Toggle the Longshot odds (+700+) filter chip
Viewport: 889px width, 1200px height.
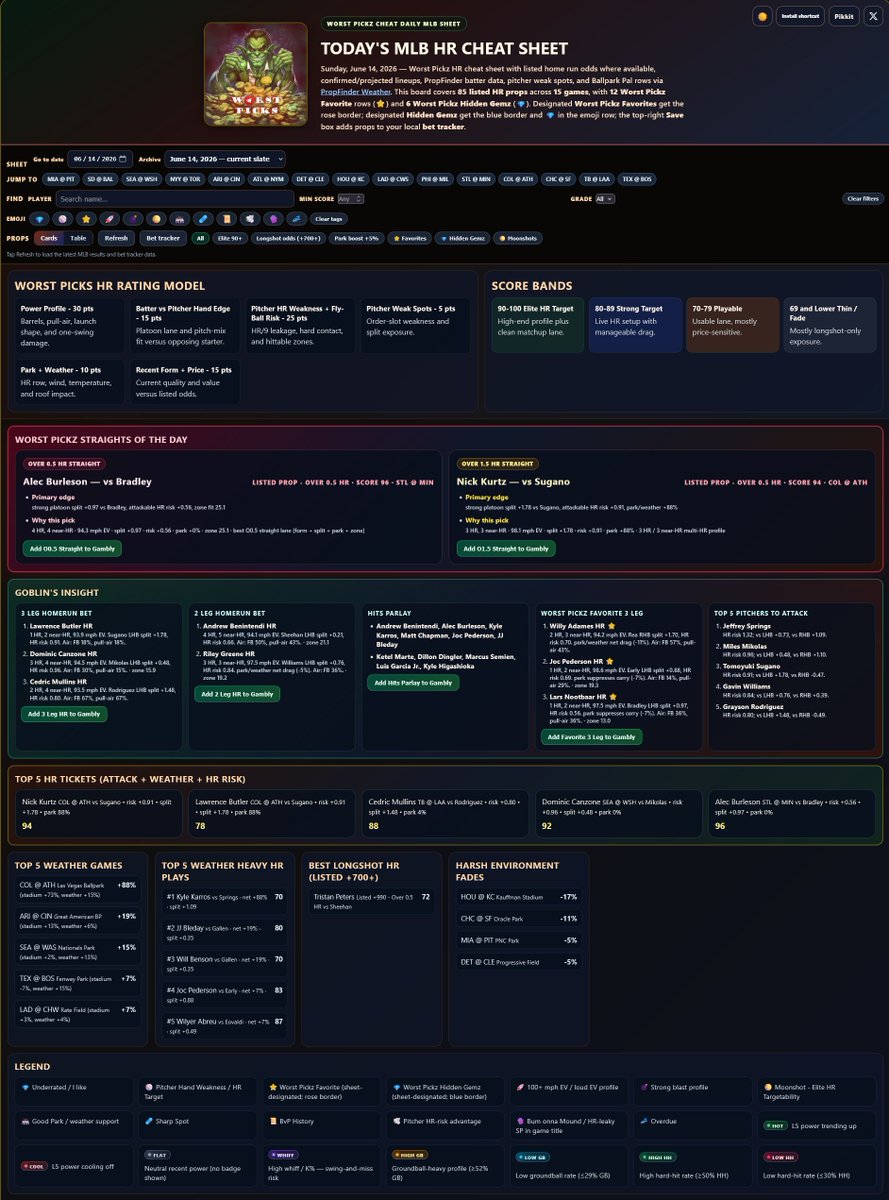[x=288, y=238]
